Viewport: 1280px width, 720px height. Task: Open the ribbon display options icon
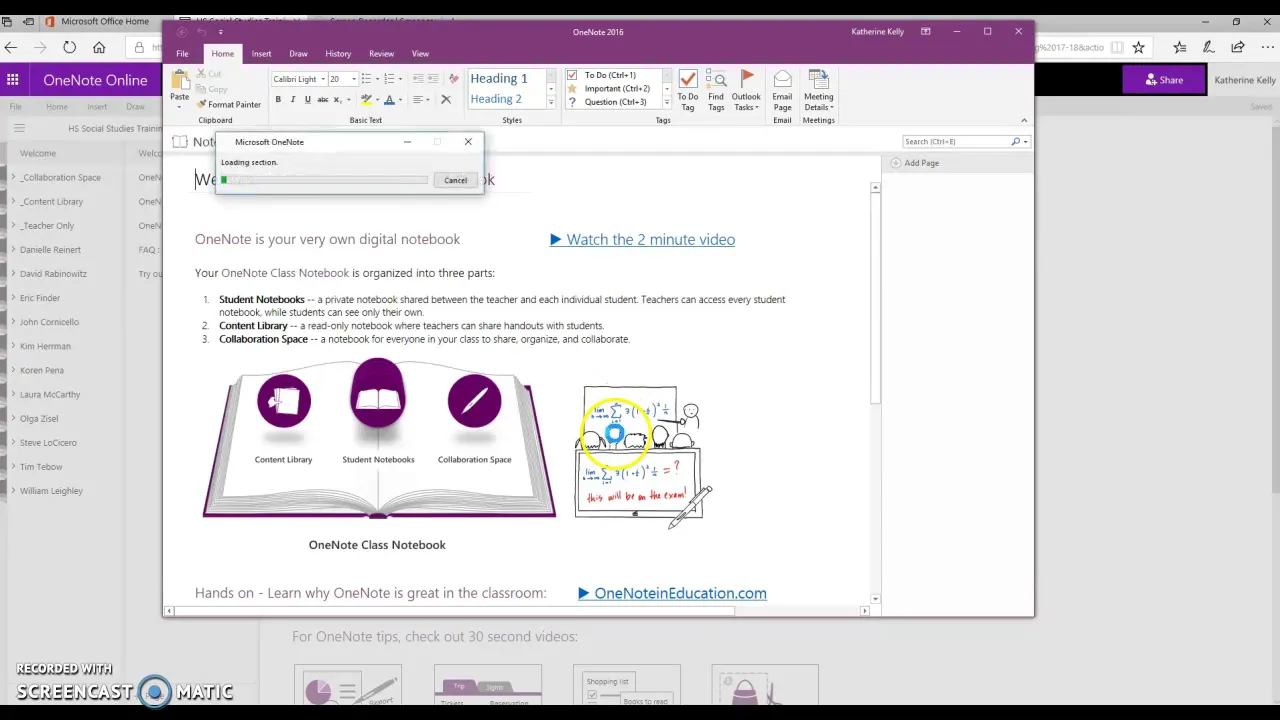[925, 31]
